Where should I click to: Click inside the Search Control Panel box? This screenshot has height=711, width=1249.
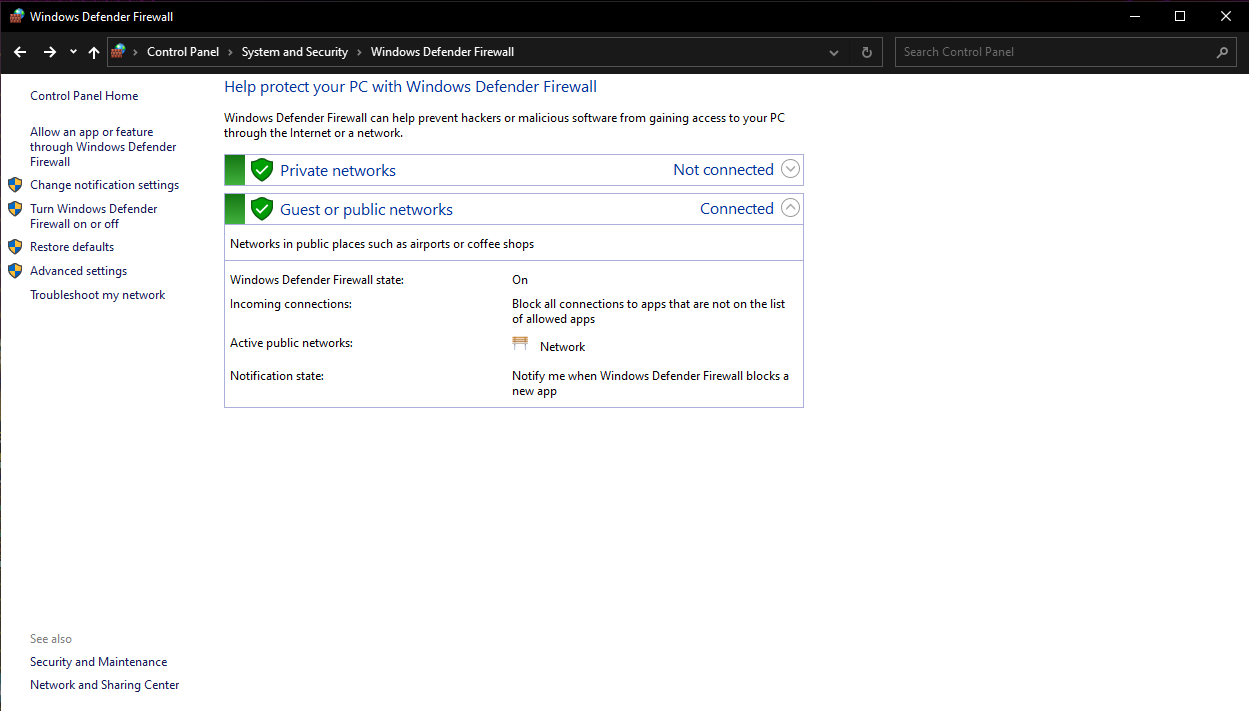tap(1050, 51)
